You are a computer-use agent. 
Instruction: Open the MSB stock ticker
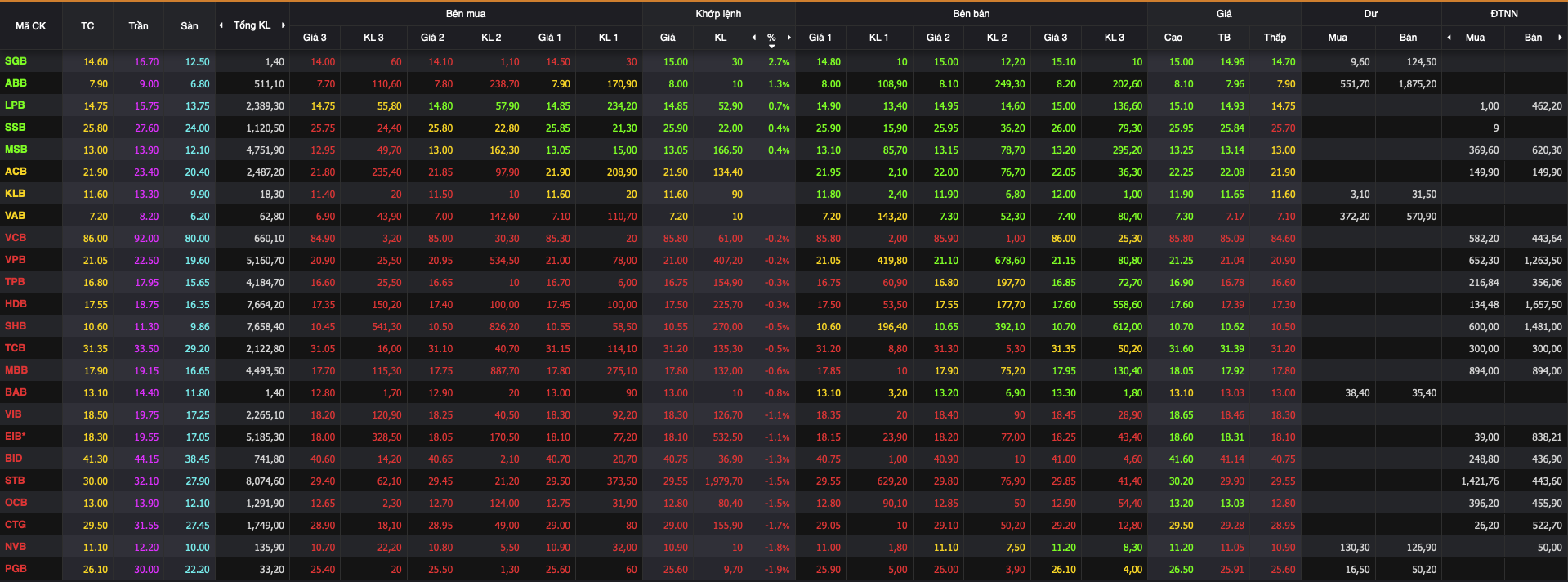pos(16,150)
